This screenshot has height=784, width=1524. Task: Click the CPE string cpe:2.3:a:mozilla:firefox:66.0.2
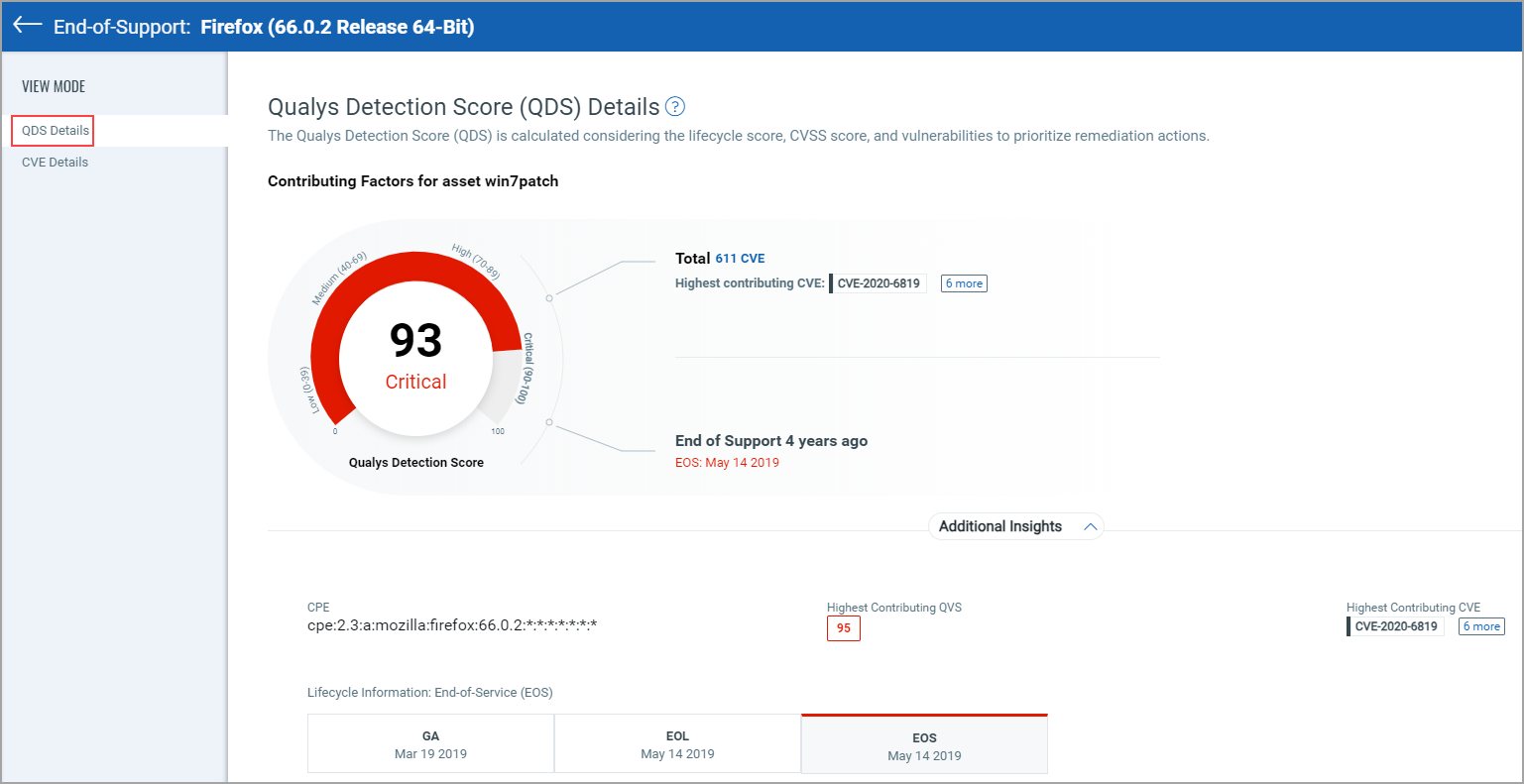[452, 625]
